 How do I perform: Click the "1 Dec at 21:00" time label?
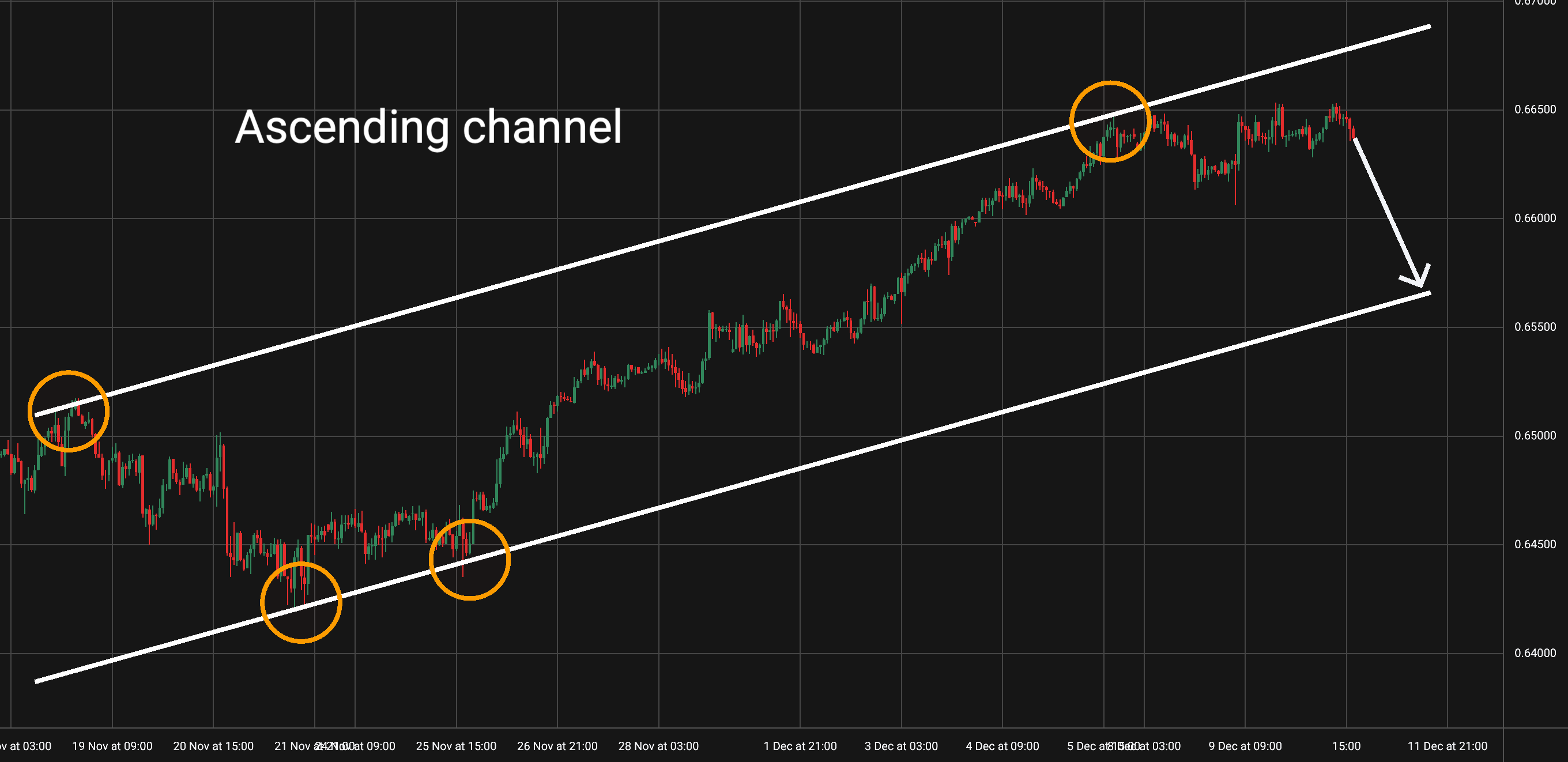tap(800, 746)
